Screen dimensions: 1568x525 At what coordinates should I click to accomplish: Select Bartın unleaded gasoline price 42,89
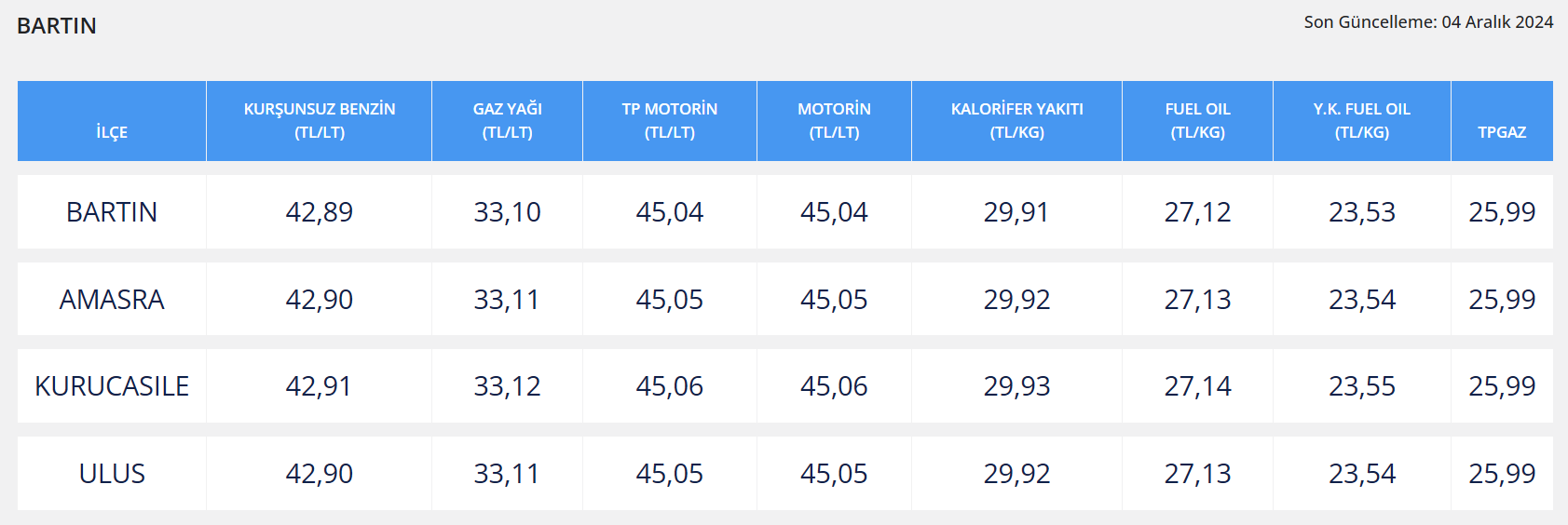pyautogui.click(x=320, y=212)
